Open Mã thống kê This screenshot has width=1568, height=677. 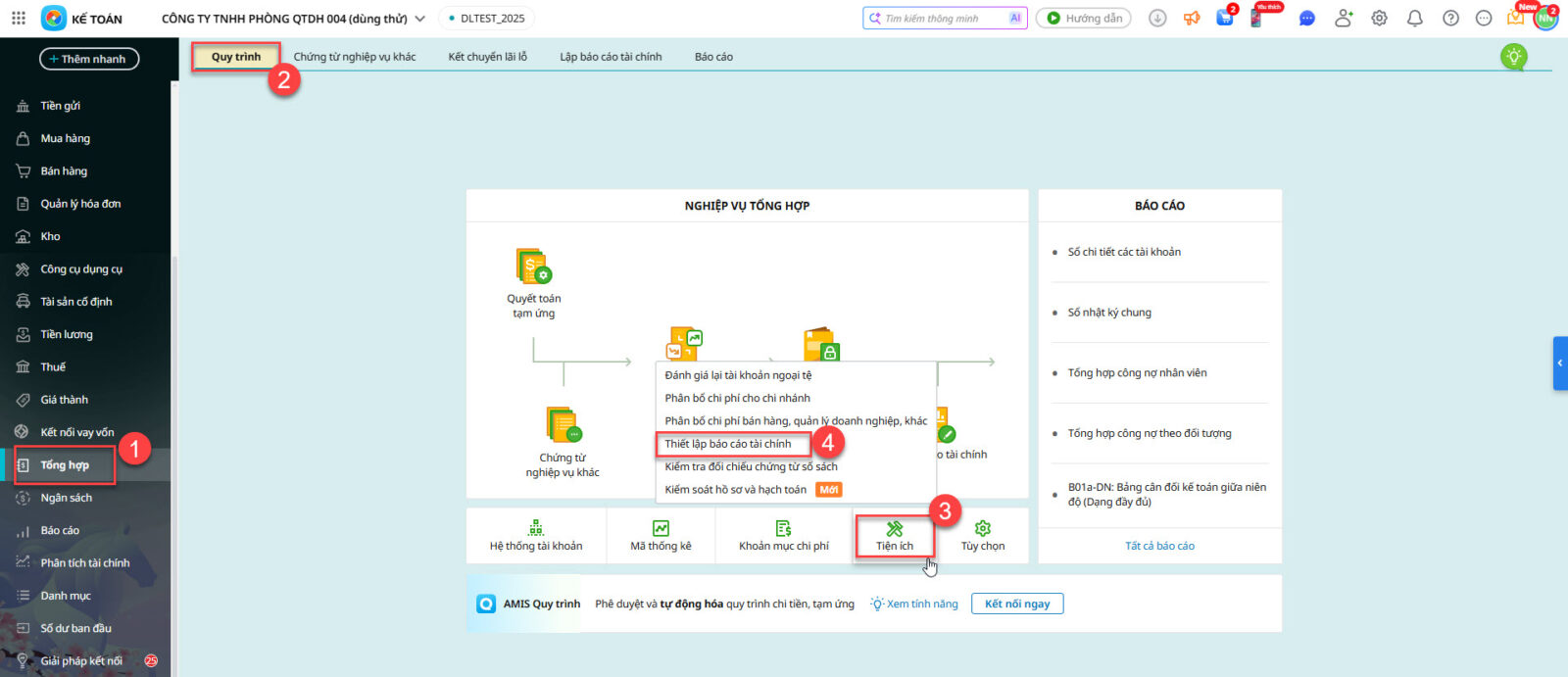[661, 536]
